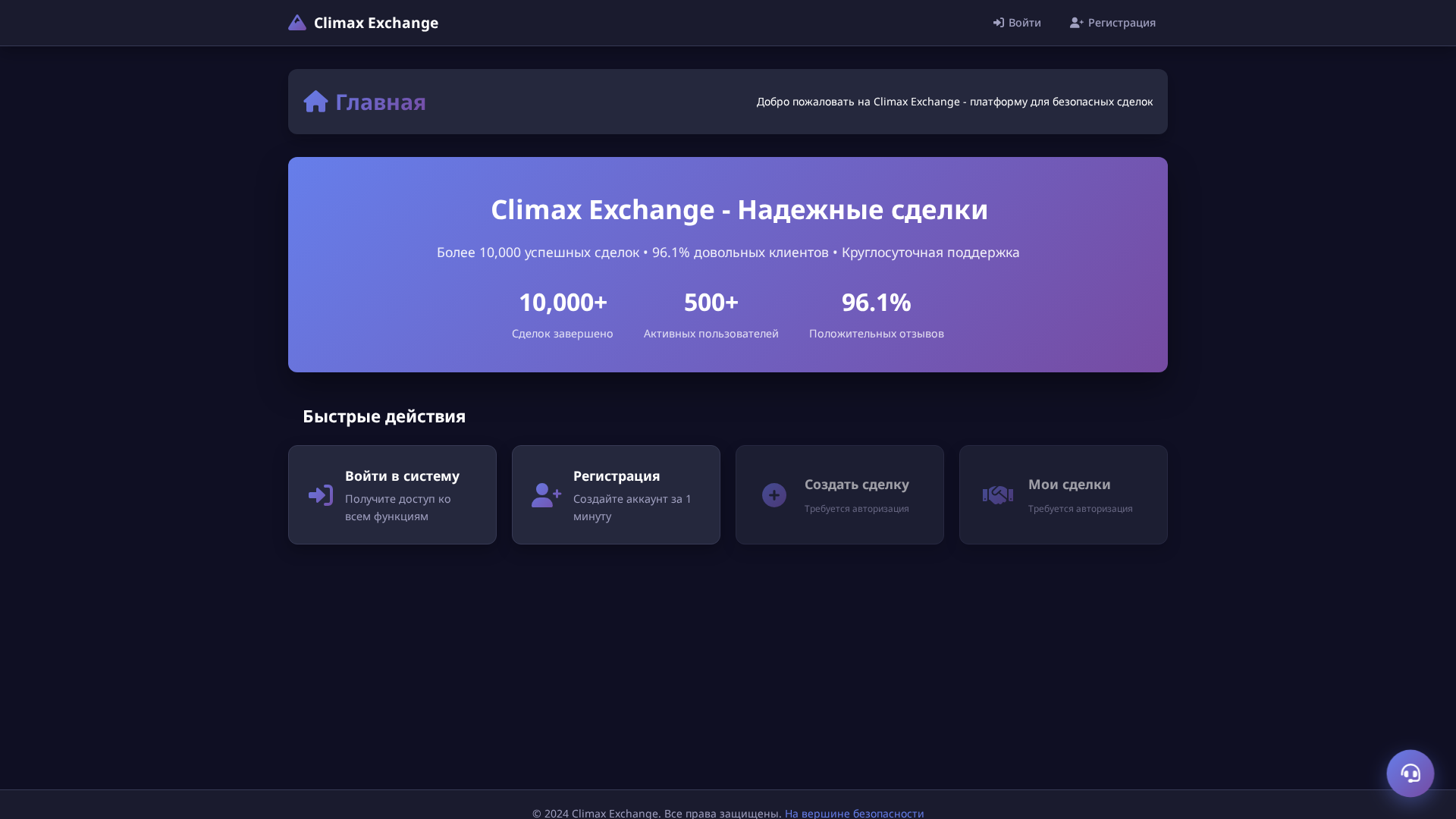This screenshot has height=819, width=1456.
Task: Click the login arrow icon on Войти в систему card
Action: point(319,494)
